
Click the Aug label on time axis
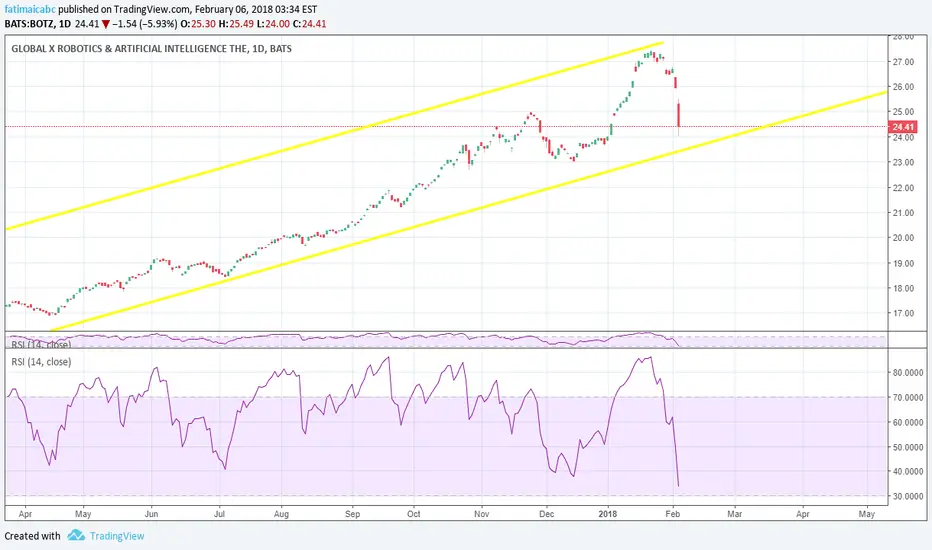(281, 514)
